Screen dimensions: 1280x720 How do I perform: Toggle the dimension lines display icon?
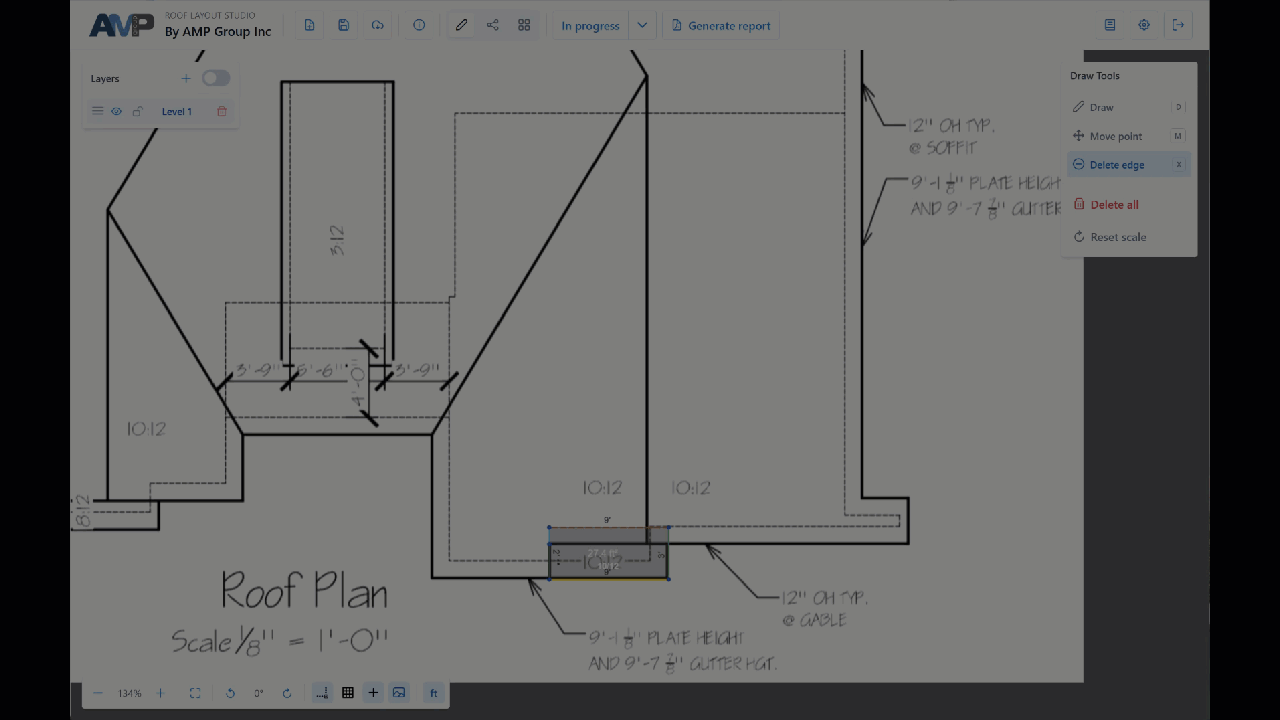(322, 693)
